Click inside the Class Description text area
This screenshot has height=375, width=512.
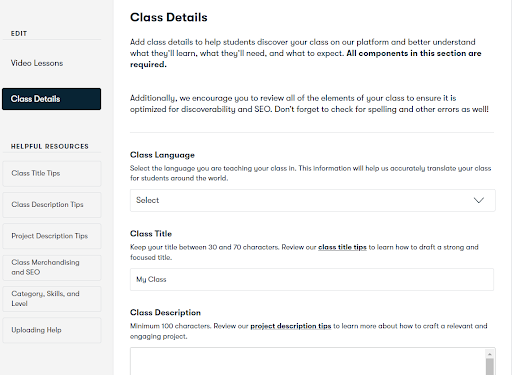[x=307, y=361]
